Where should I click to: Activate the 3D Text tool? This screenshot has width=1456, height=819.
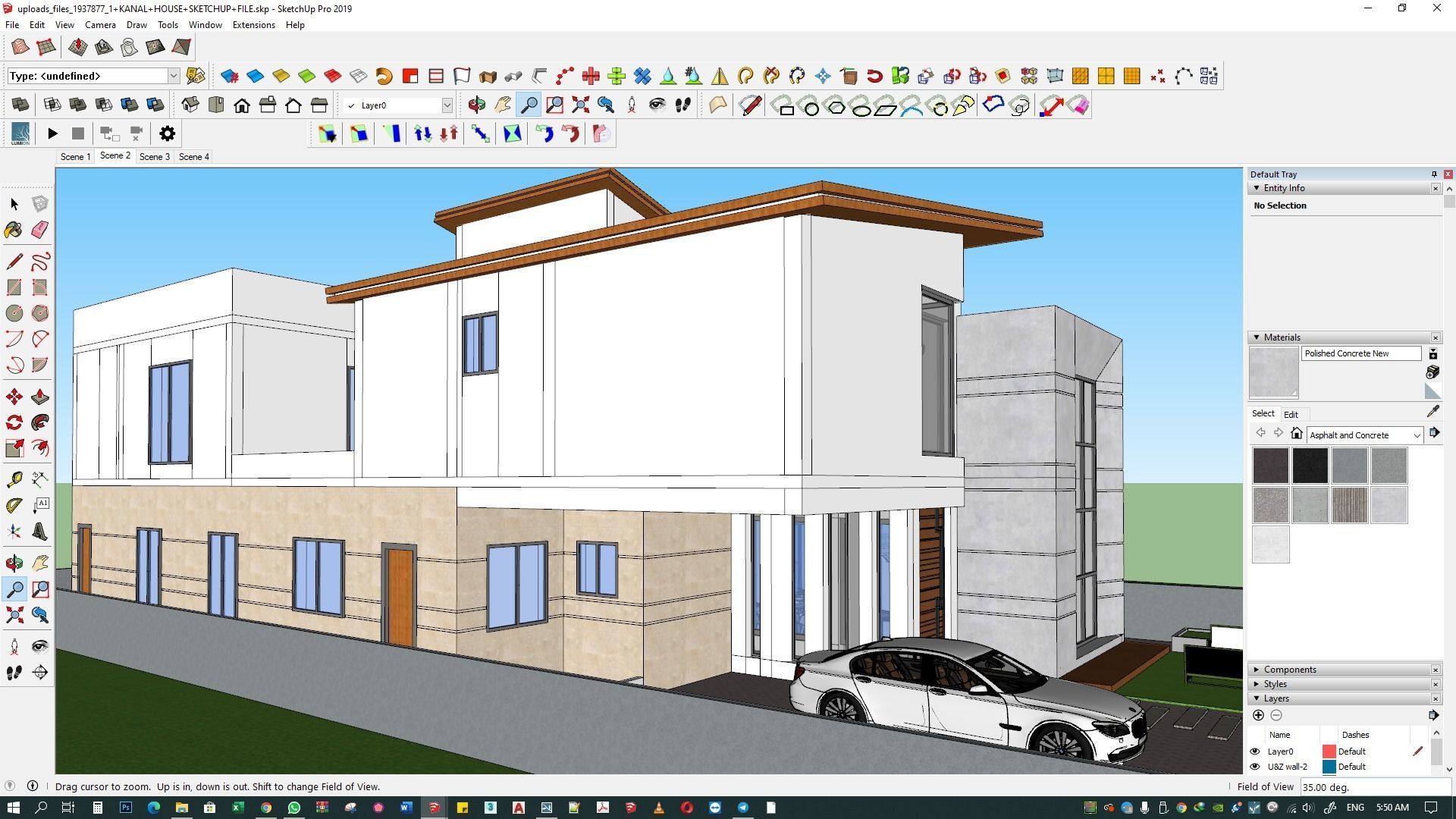point(39,532)
